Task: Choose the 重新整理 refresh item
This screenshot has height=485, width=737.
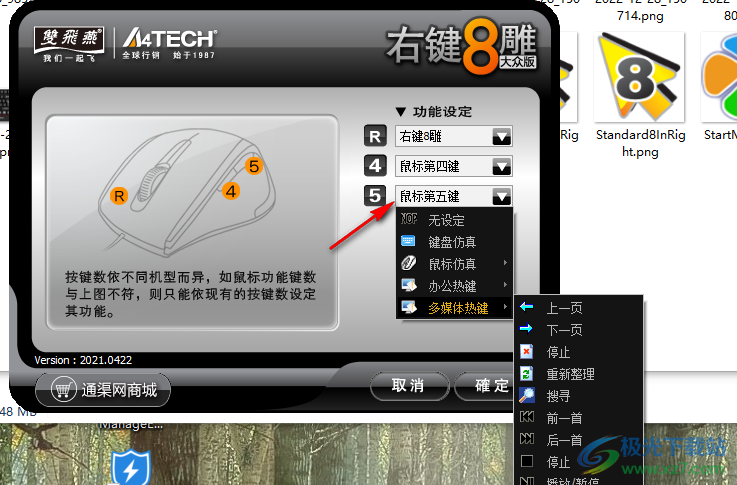Action: point(578,374)
